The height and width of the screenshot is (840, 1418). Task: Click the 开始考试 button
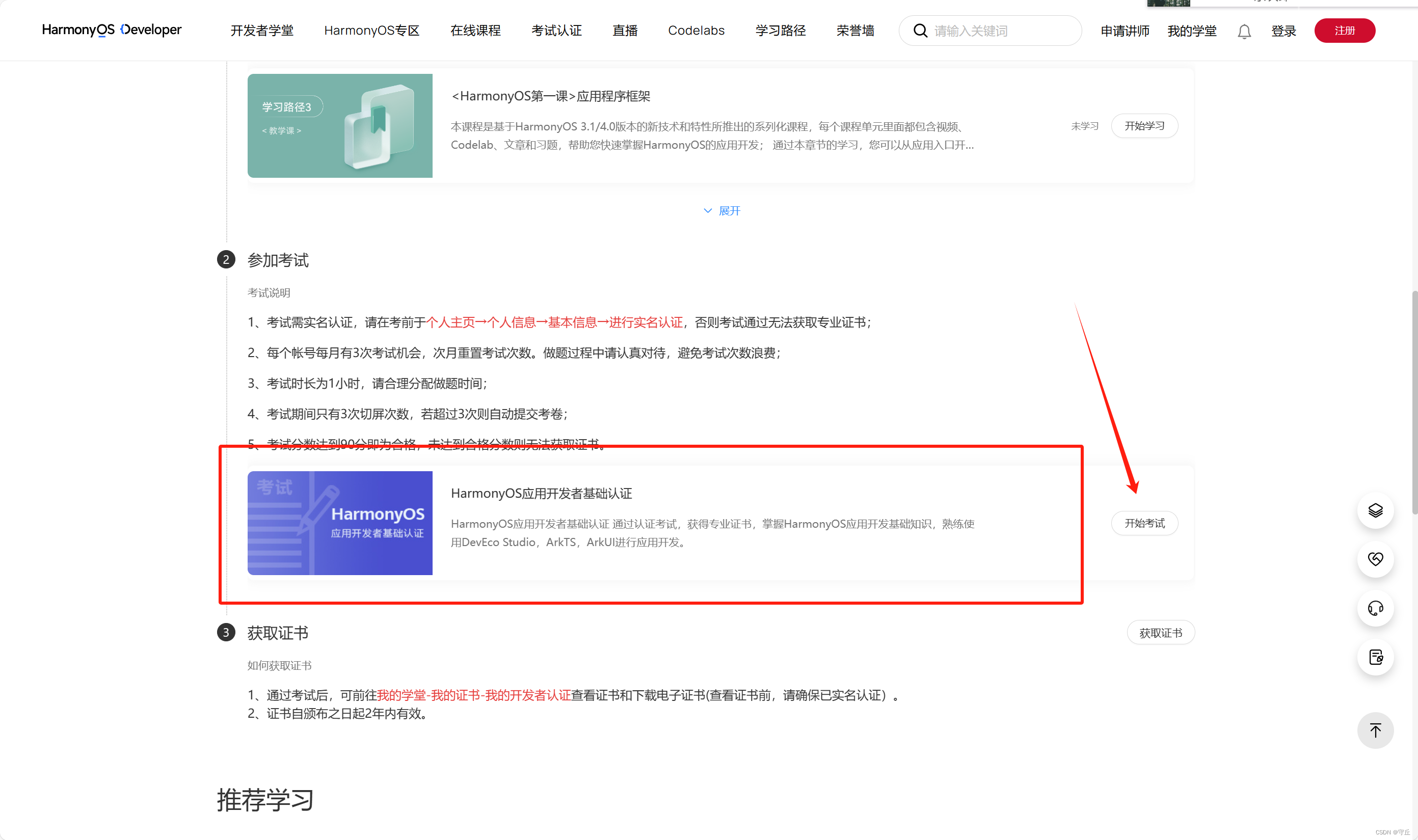1144,523
